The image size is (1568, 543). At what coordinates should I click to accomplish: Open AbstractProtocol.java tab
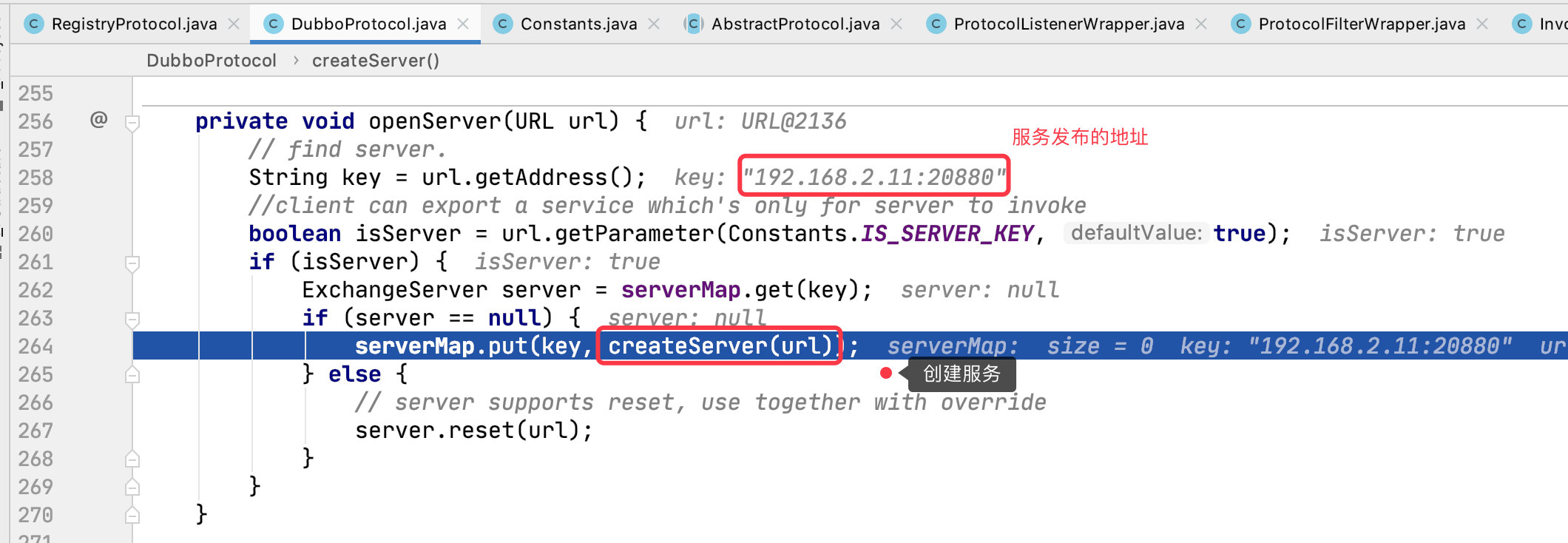coord(795,24)
